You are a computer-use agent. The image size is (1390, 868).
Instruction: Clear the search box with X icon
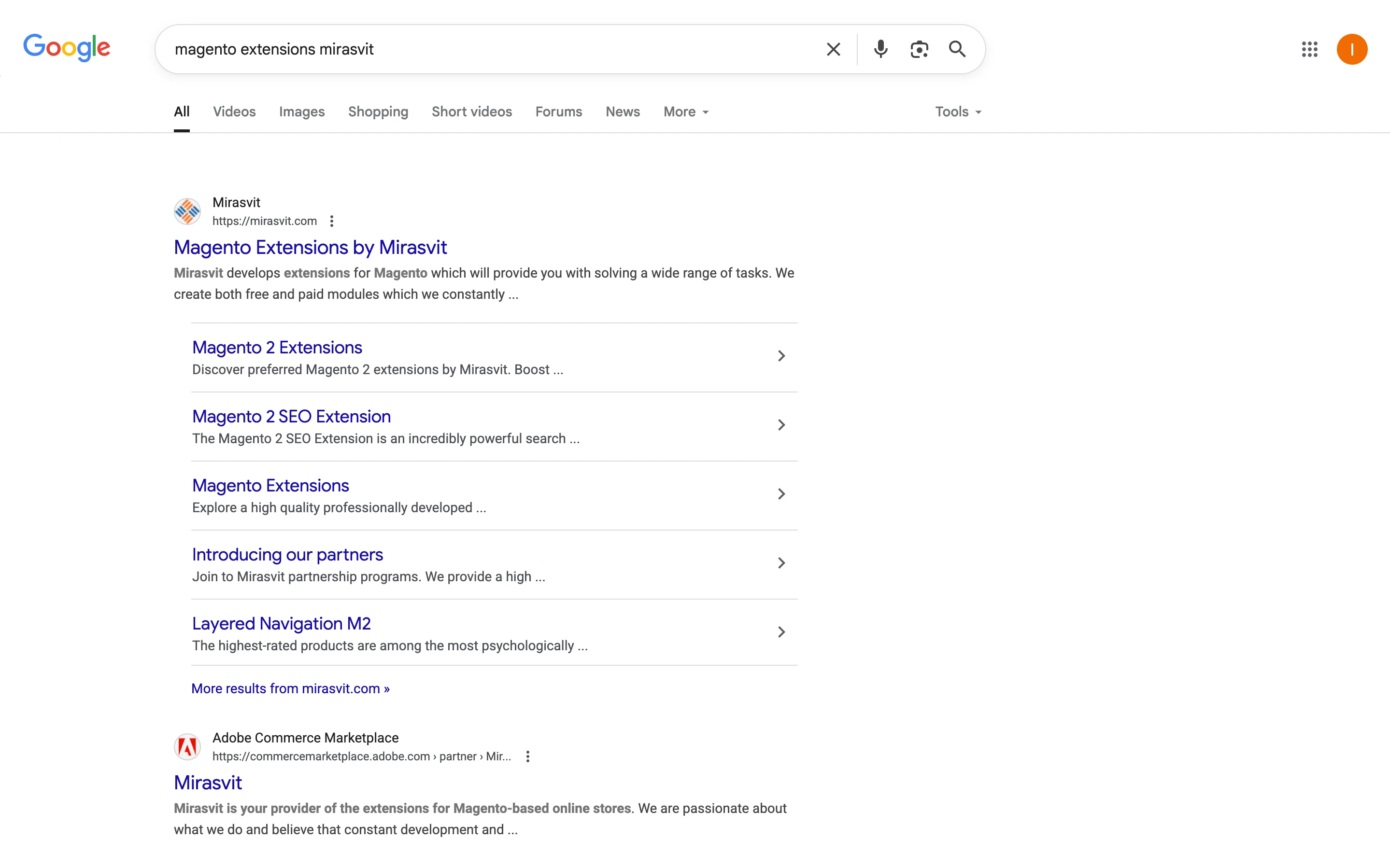pos(833,49)
